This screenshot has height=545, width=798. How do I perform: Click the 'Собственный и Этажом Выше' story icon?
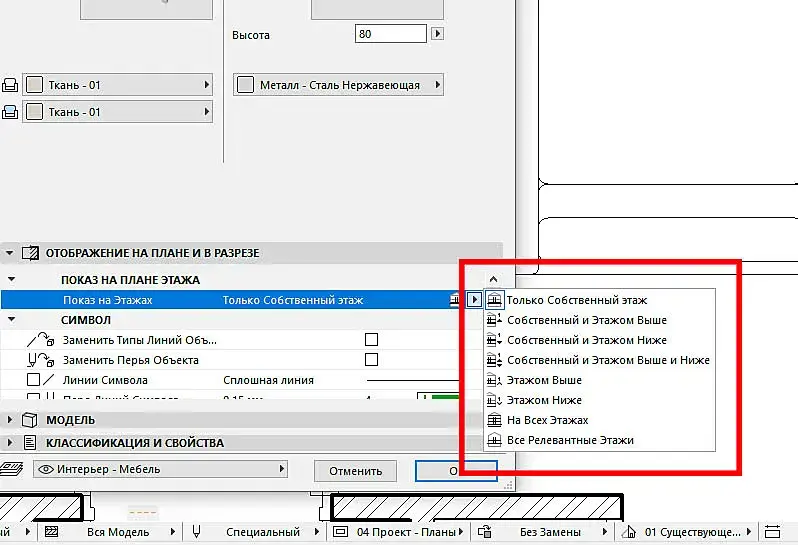(x=494, y=320)
